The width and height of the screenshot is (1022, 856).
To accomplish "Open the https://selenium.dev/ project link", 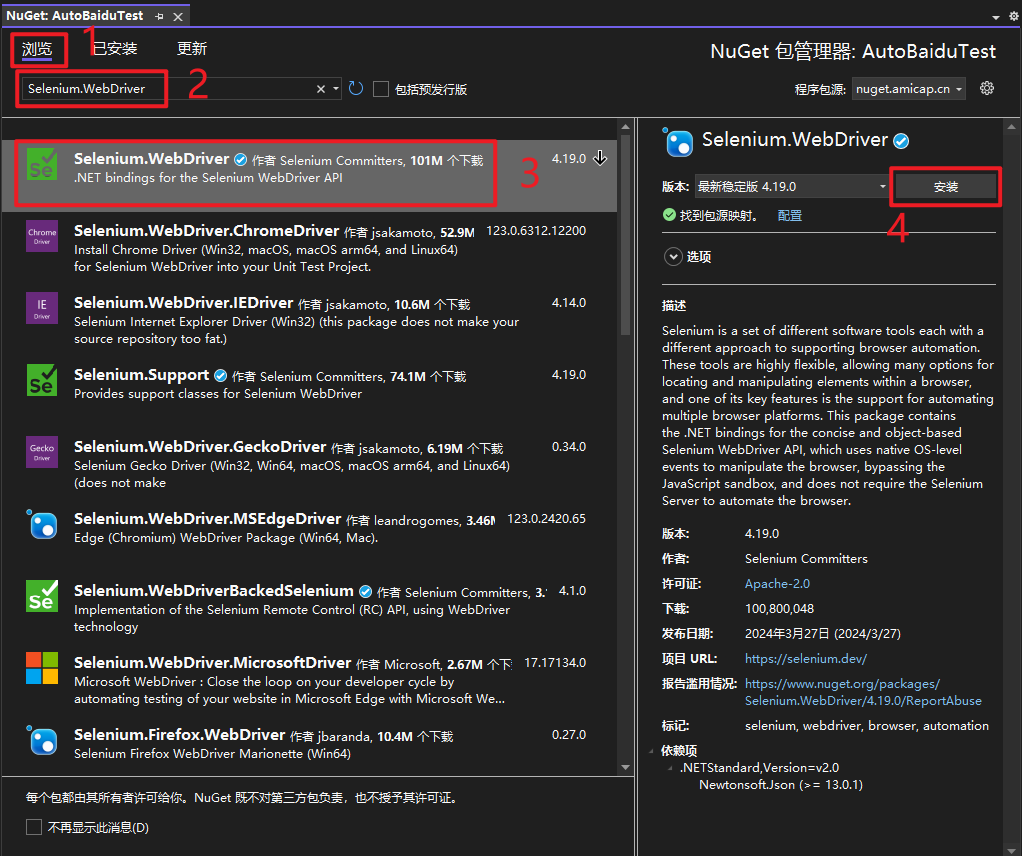I will point(806,658).
